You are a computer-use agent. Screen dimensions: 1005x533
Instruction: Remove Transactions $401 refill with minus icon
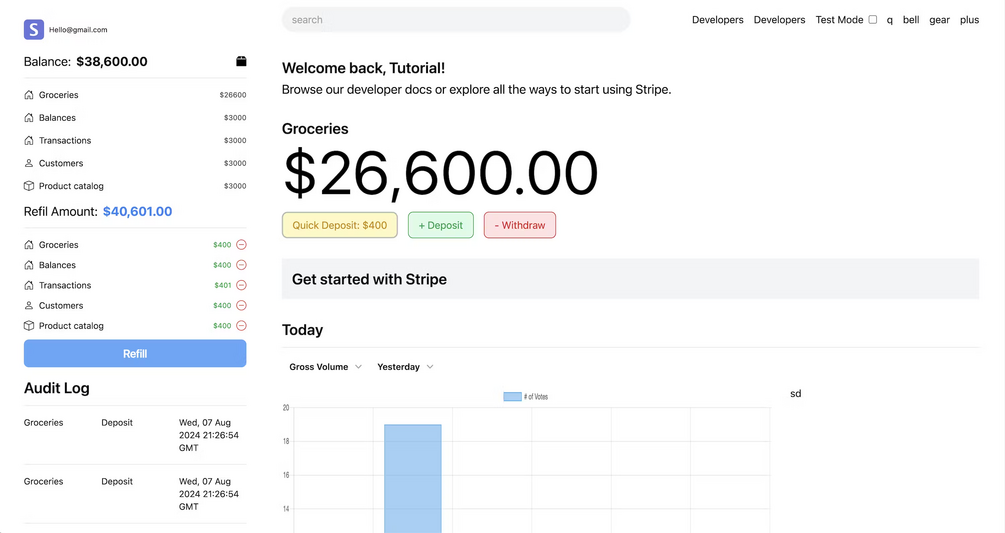click(241, 285)
